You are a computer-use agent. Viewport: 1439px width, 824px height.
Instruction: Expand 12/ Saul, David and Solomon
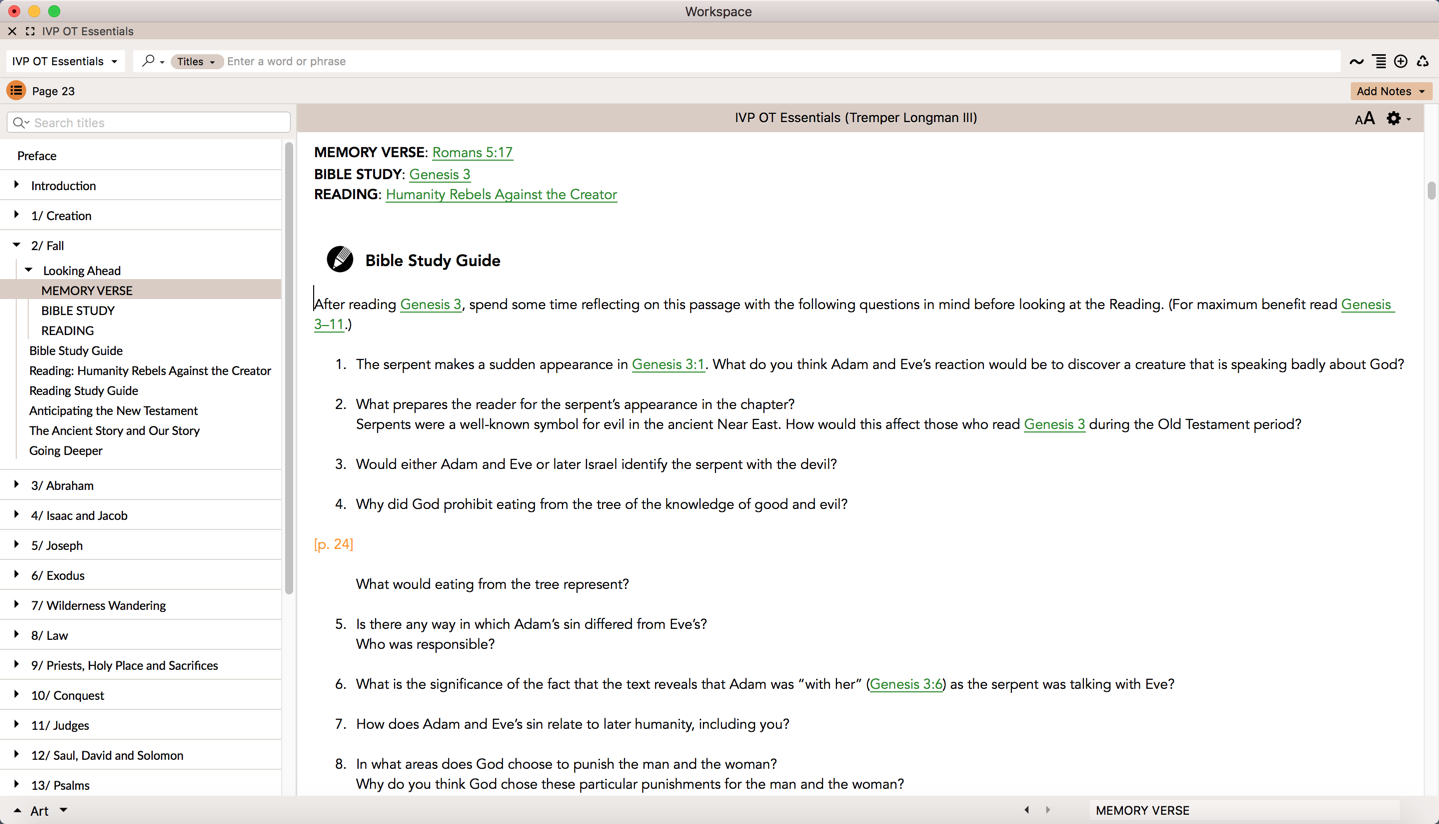16,755
